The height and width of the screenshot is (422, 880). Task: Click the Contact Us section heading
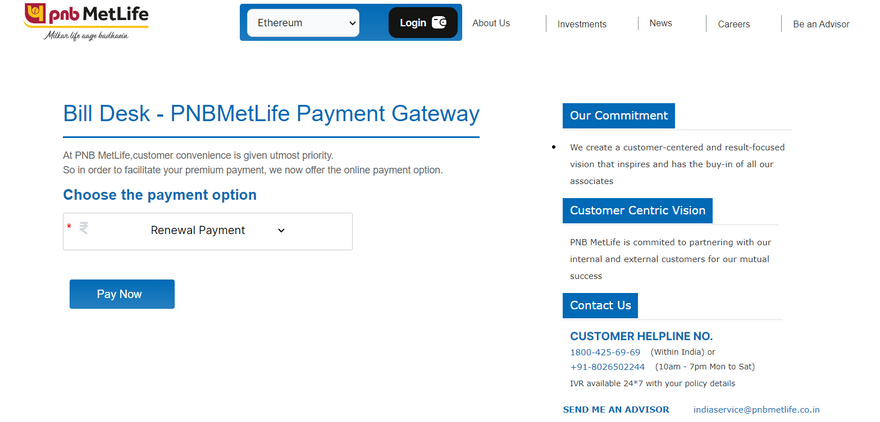[600, 305]
